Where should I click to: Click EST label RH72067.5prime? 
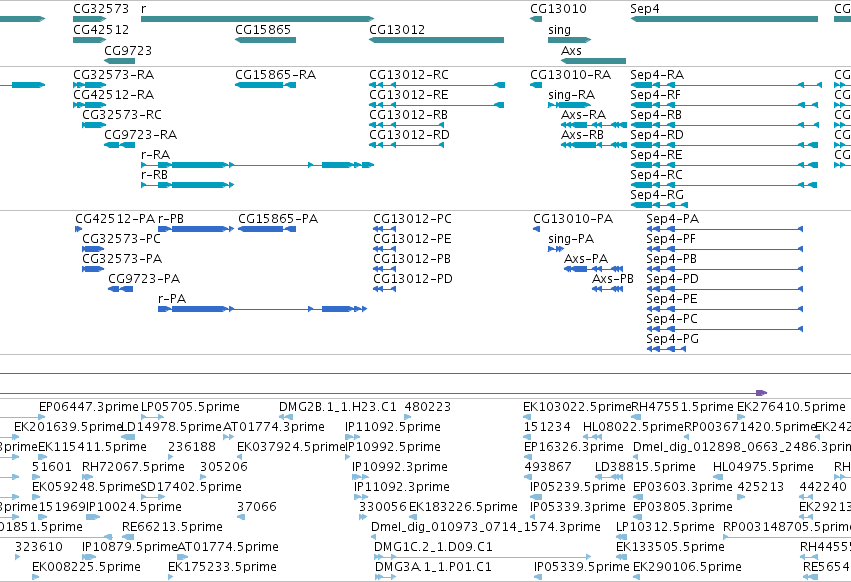click(134, 467)
